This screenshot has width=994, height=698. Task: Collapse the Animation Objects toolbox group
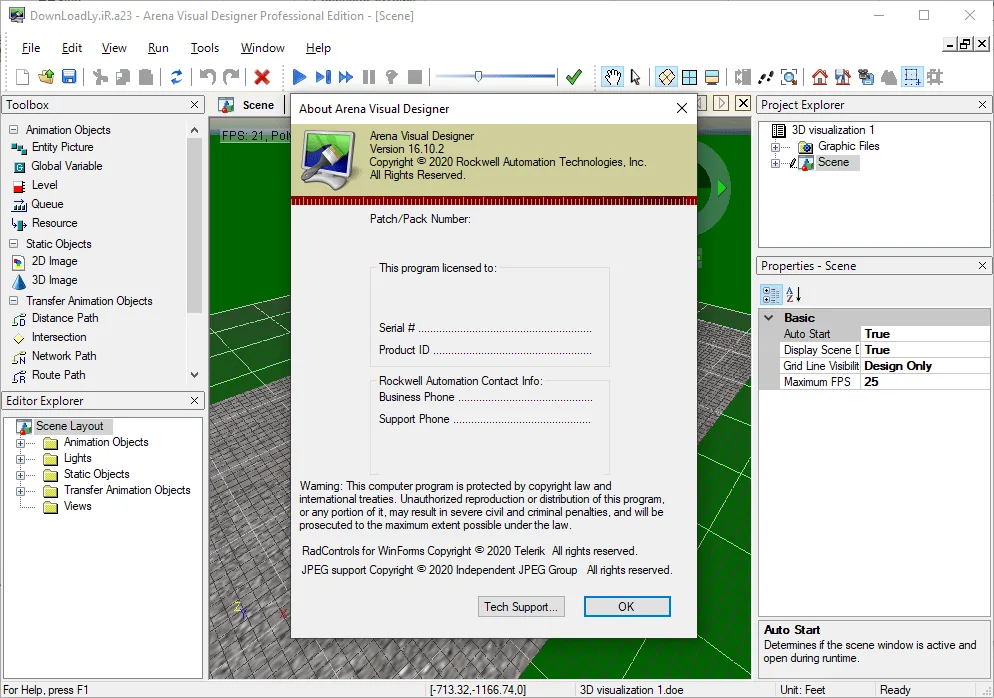[13, 129]
